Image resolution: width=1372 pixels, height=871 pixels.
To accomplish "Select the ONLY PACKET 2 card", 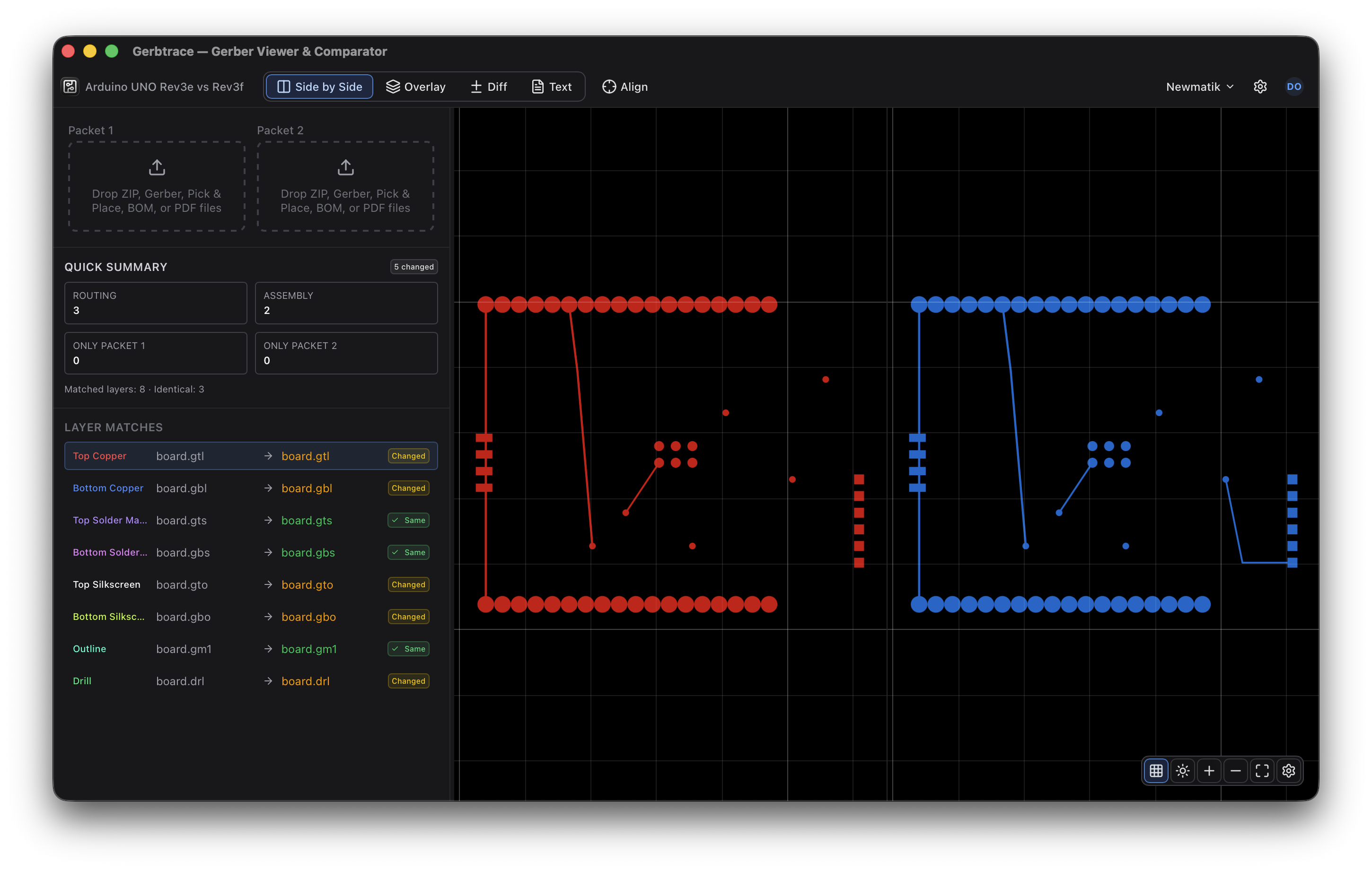I will pyautogui.click(x=346, y=353).
